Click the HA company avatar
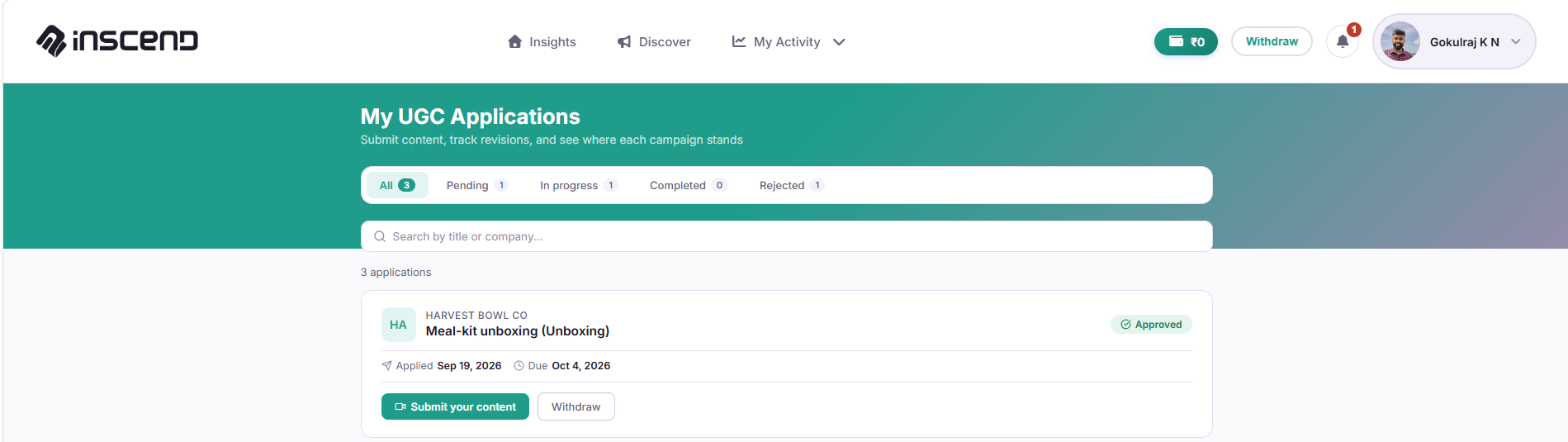1568x442 pixels. pos(398,325)
